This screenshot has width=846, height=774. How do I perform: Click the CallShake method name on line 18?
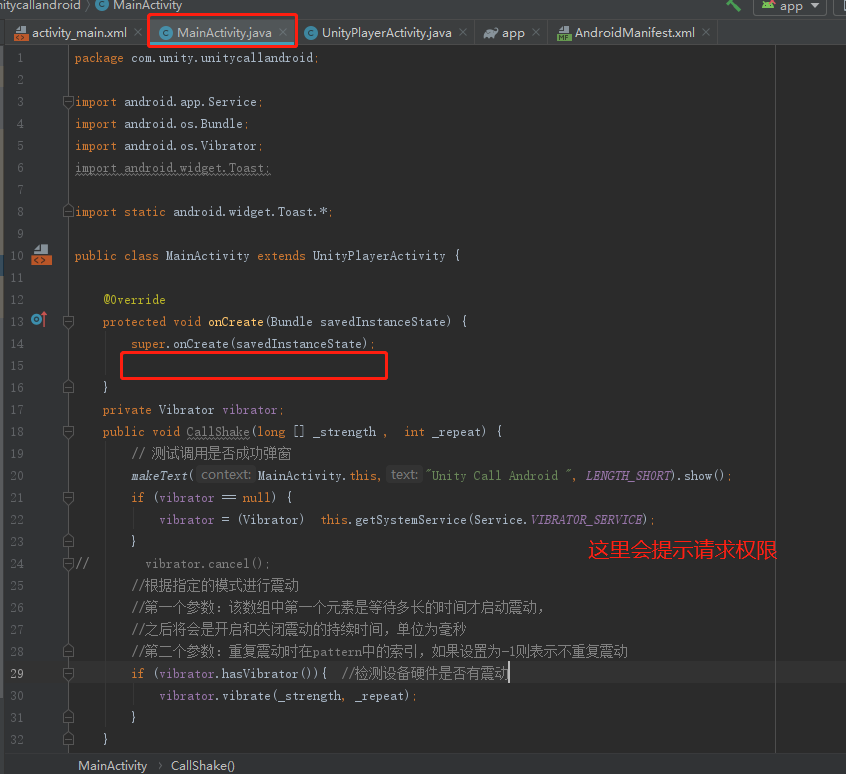(x=218, y=431)
